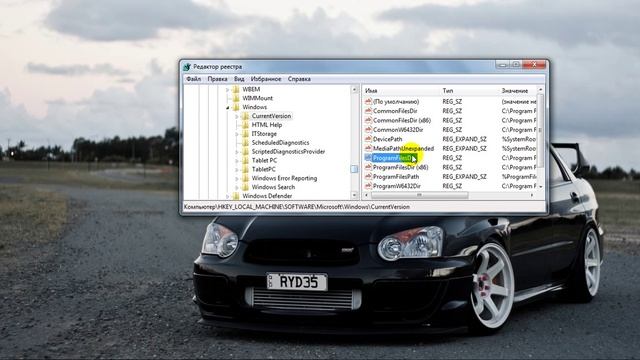
Task: Open the Справка menu
Action: (299, 79)
